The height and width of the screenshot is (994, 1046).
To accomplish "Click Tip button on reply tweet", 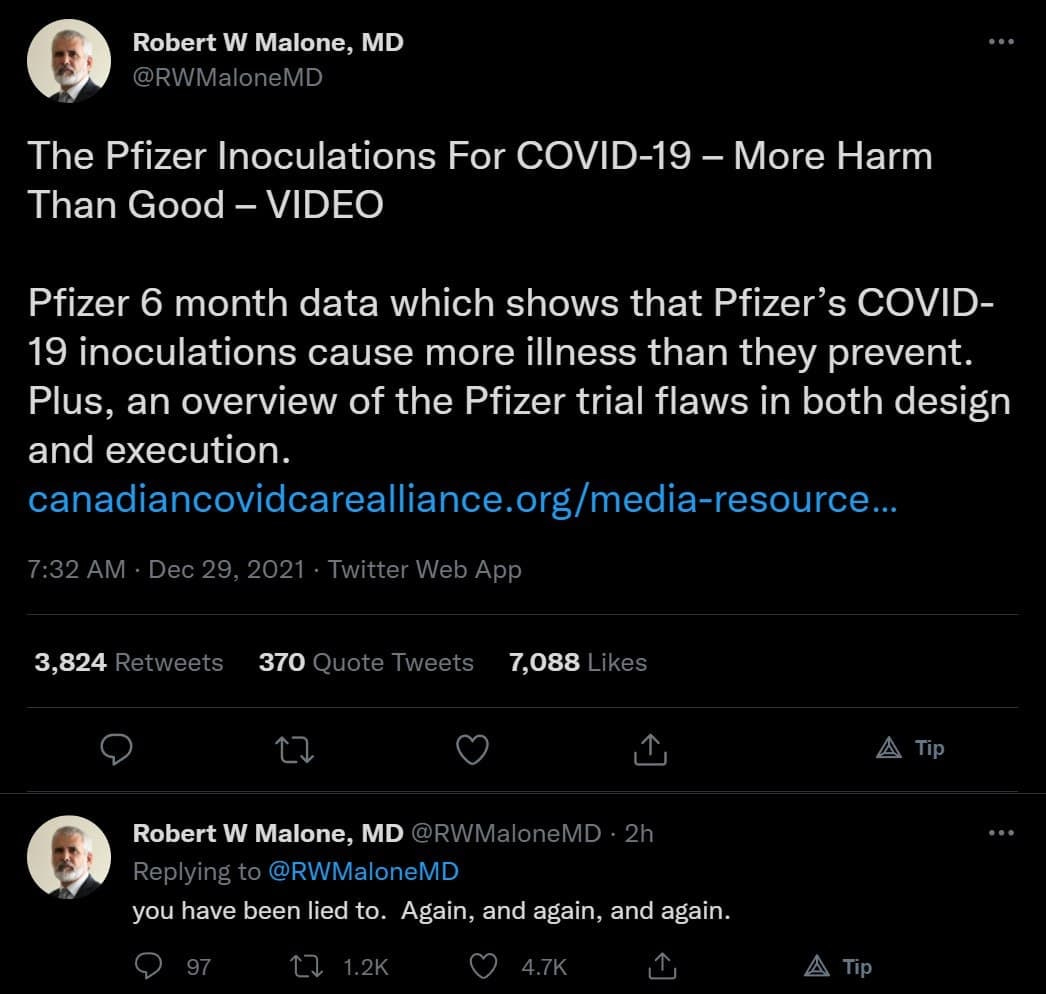I will 838,966.
